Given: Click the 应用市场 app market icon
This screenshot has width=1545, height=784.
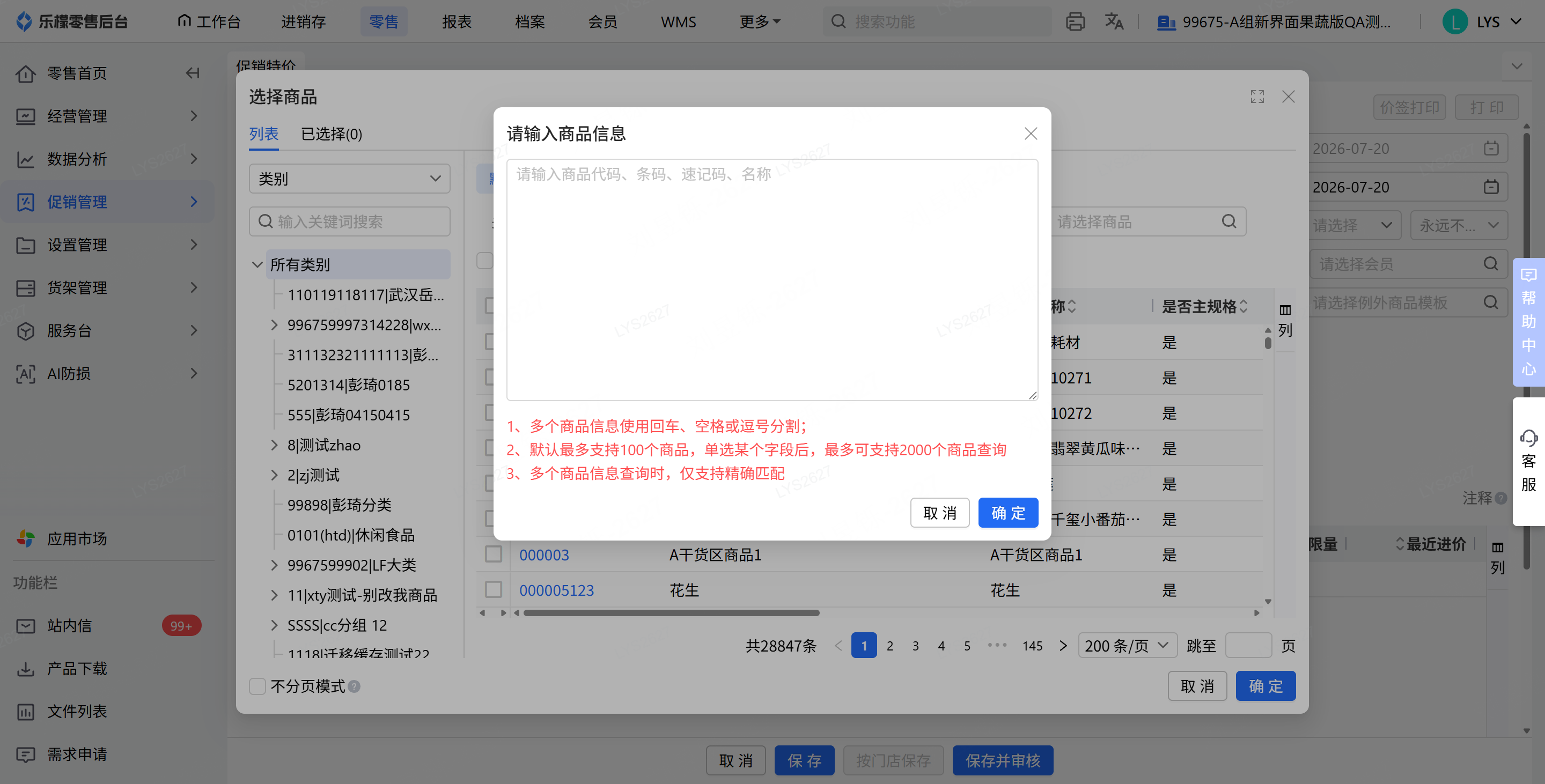Looking at the screenshot, I should click(25, 538).
